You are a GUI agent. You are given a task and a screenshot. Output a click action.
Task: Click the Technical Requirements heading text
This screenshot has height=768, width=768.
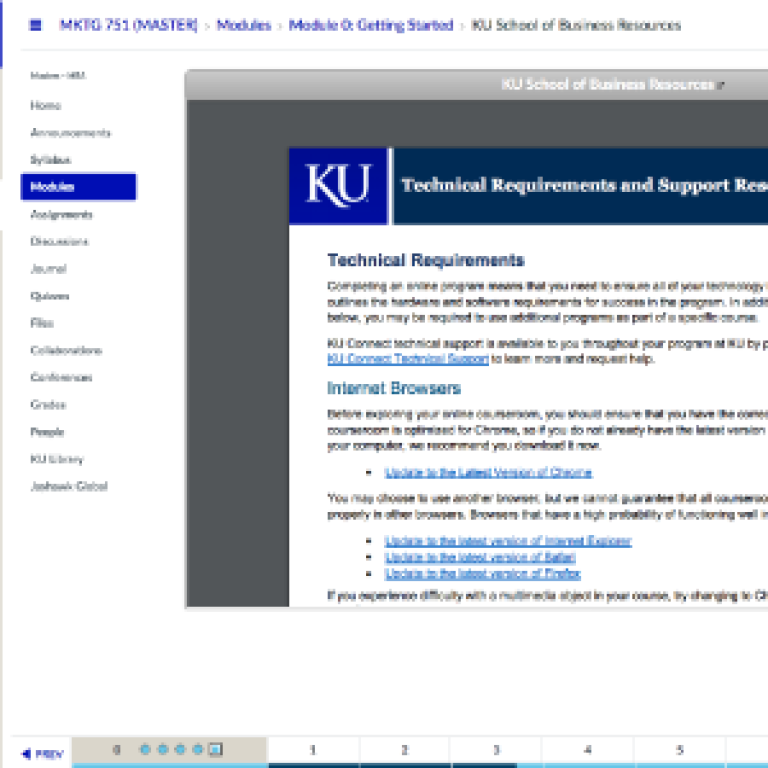pos(426,260)
